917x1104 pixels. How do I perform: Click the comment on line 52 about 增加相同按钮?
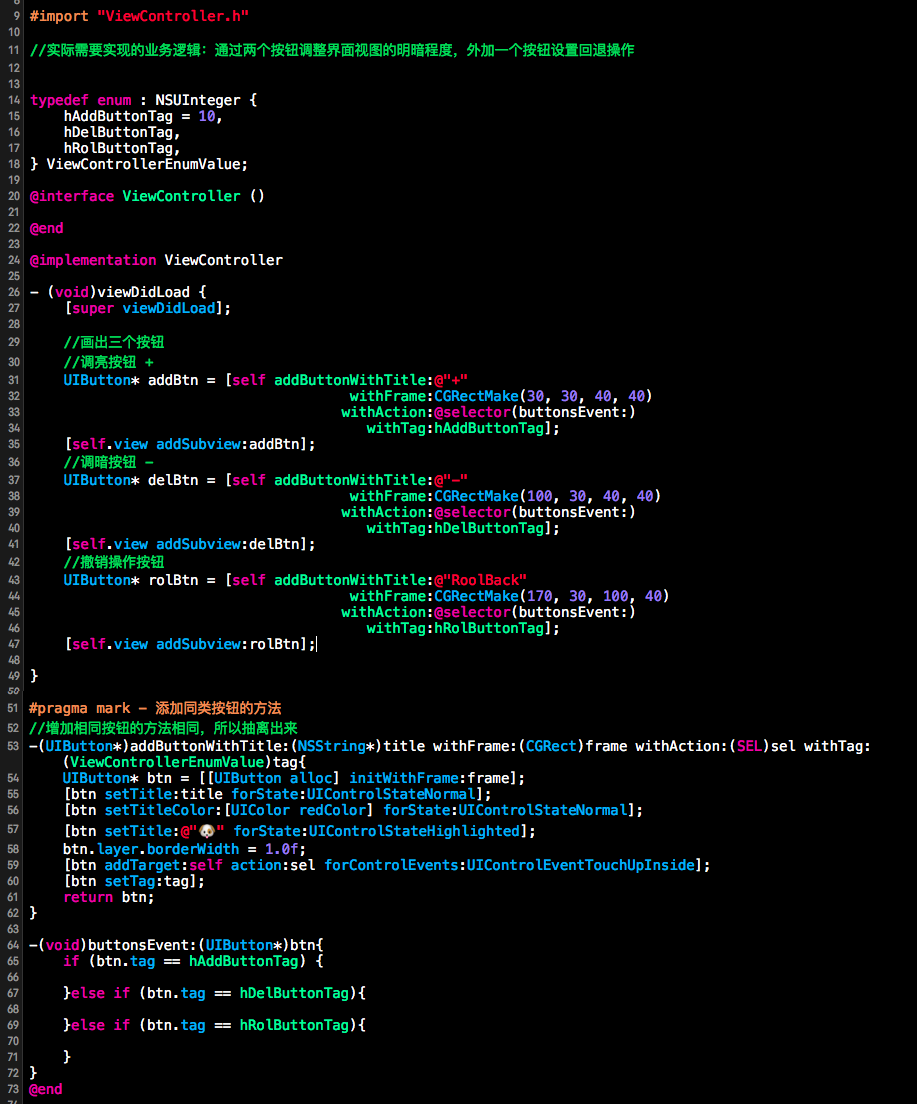point(163,728)
